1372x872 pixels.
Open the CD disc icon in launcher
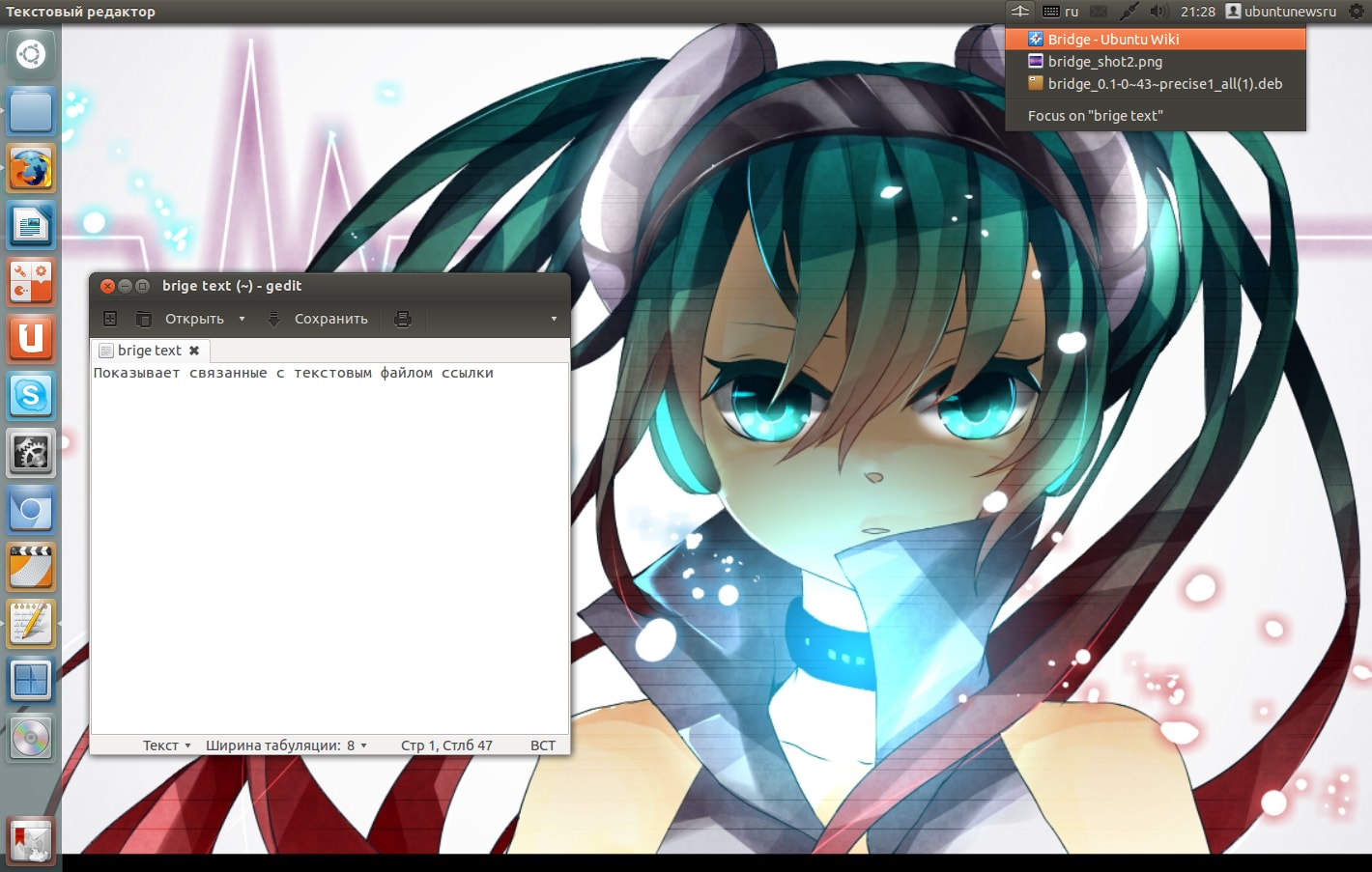31,738
